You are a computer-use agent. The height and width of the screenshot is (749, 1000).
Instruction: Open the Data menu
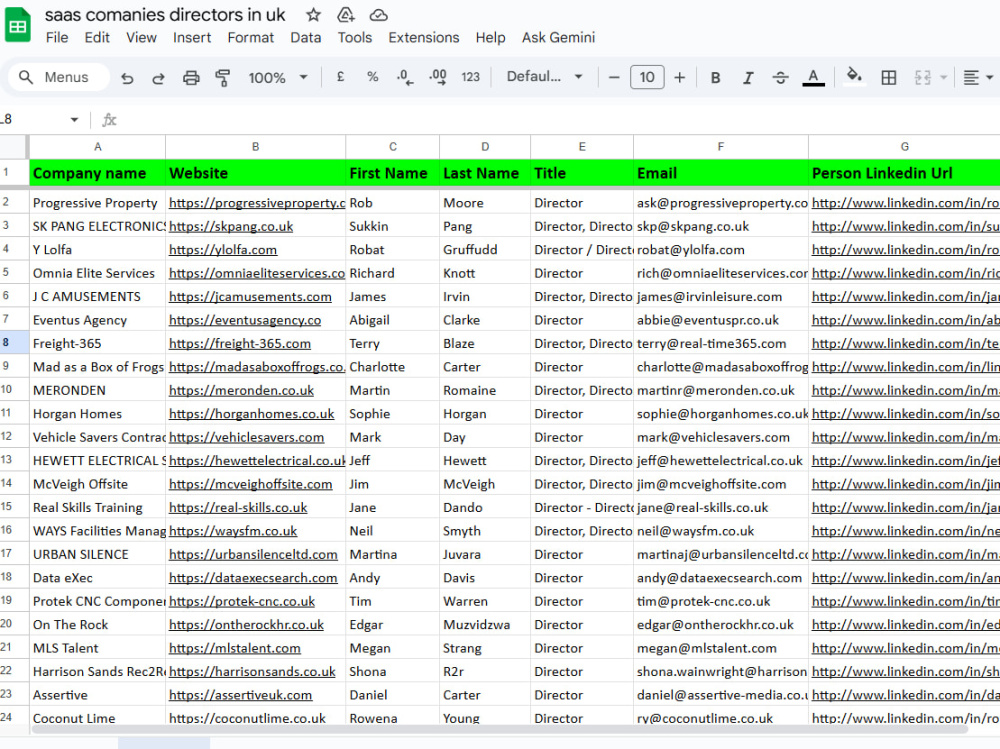click(x=305, y=38)
